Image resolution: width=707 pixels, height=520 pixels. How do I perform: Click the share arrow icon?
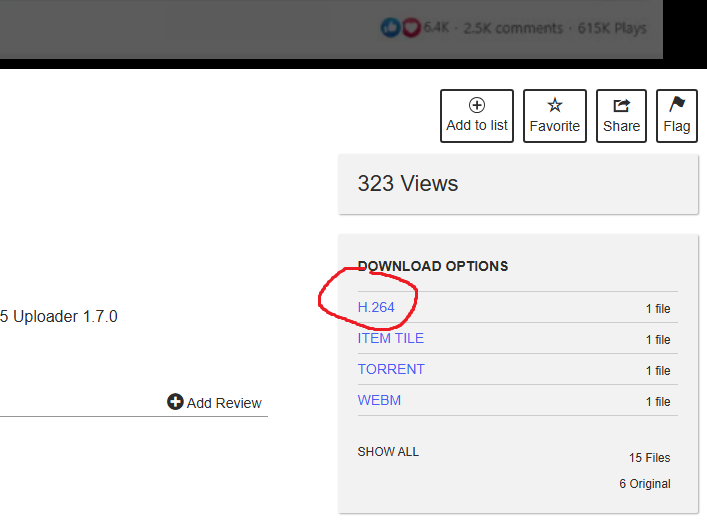[621, 106]
